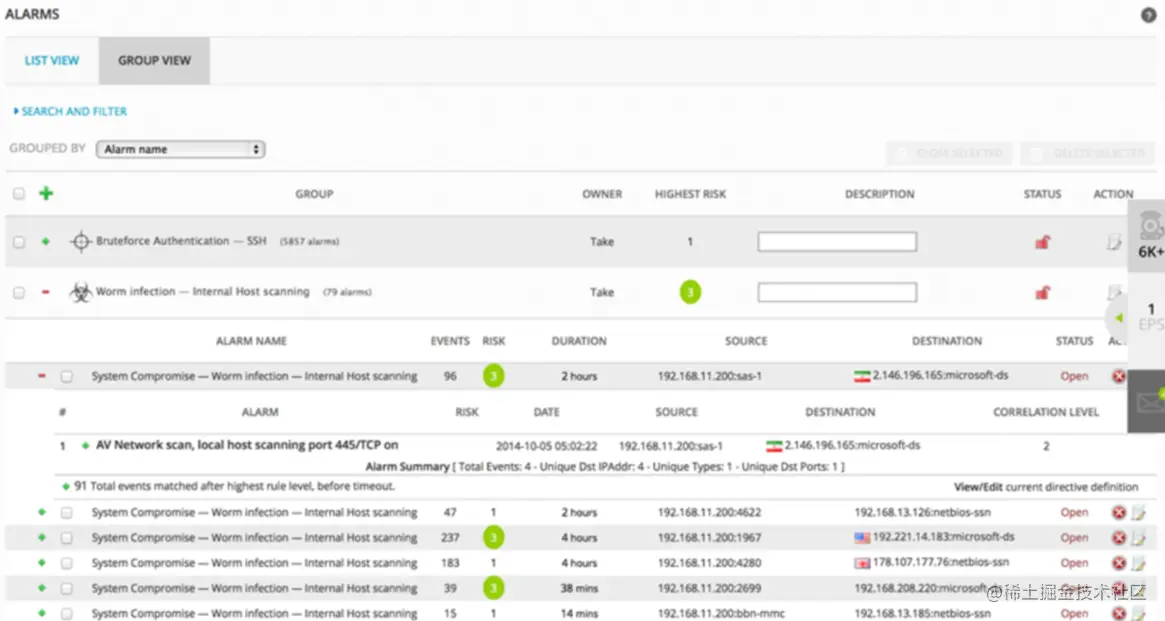Click the green risk badge on the 96-event alarm
The image size is (1165, 621).
493,376
